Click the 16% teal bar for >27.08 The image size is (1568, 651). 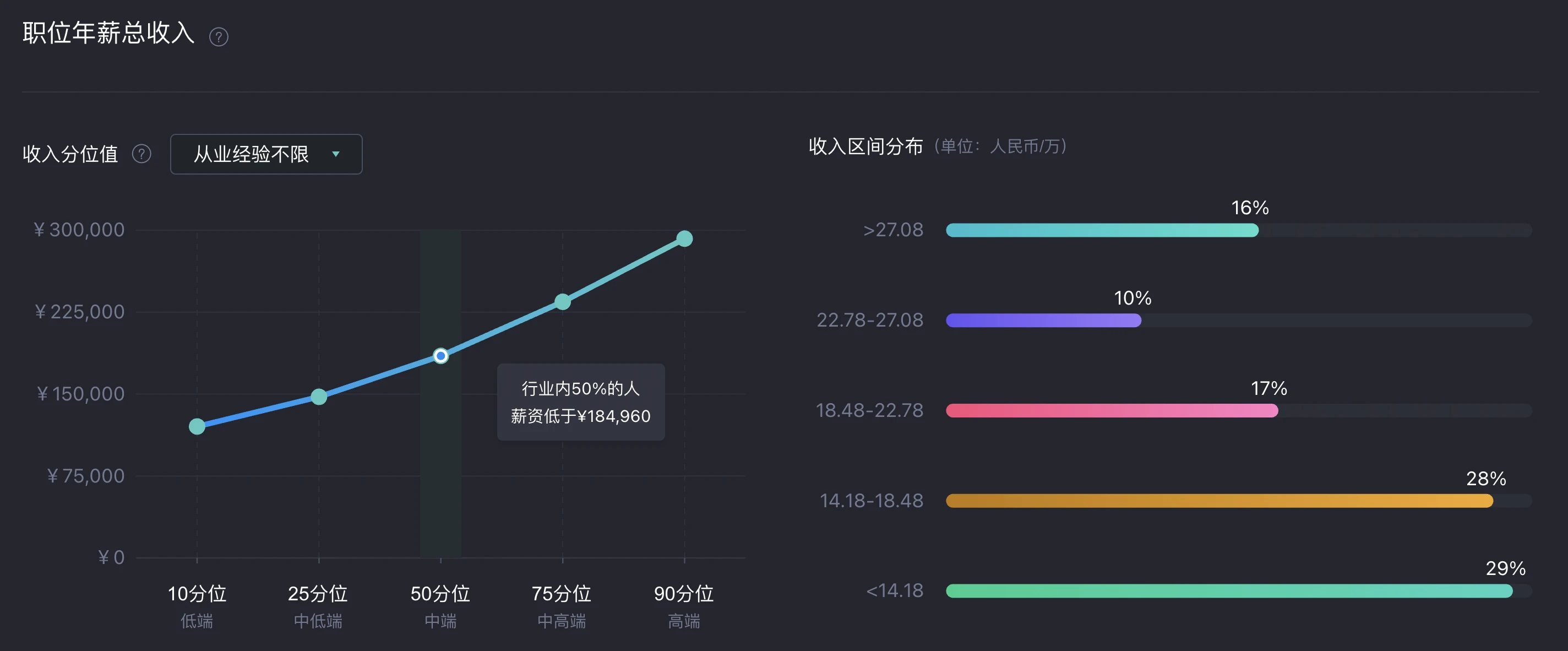tap(1102, 230)
